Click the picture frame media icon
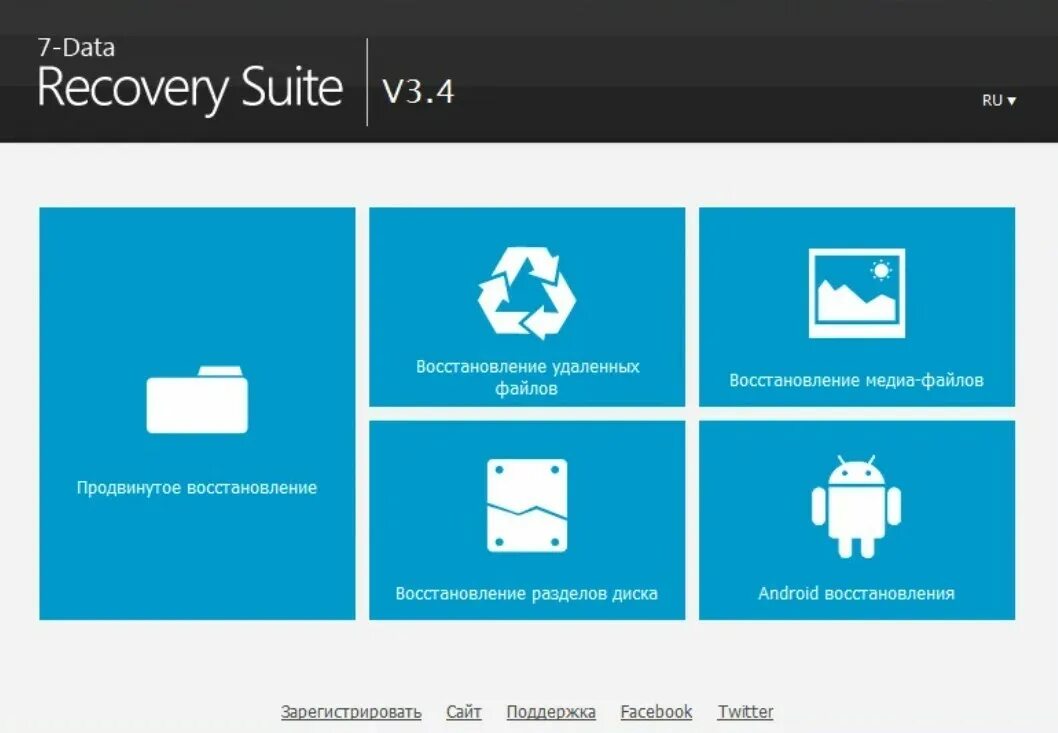Image resolution: width=1058 pixels, height=733 pixels. tap(857, 292)
